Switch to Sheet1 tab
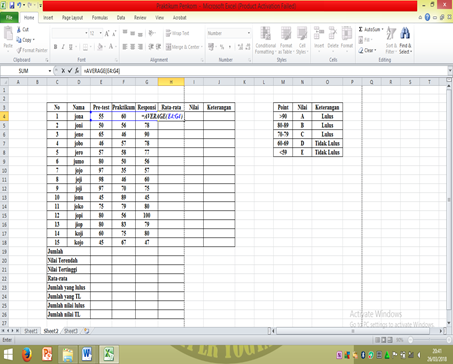 [x=31, y=331]
